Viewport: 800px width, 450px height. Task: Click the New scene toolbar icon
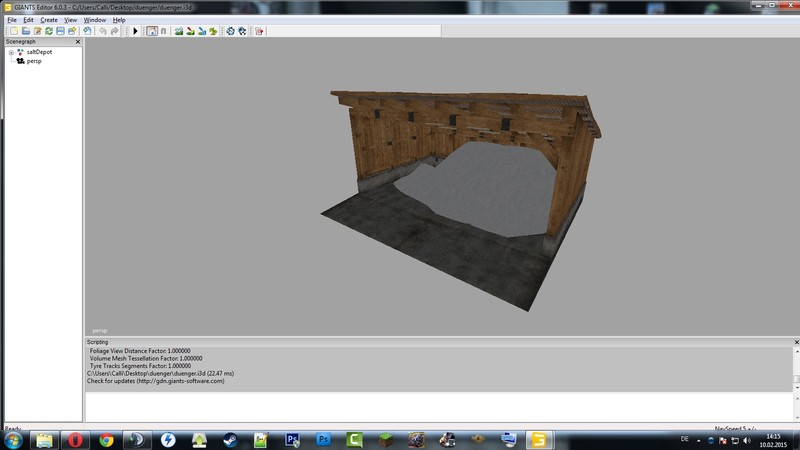point(13,31)
